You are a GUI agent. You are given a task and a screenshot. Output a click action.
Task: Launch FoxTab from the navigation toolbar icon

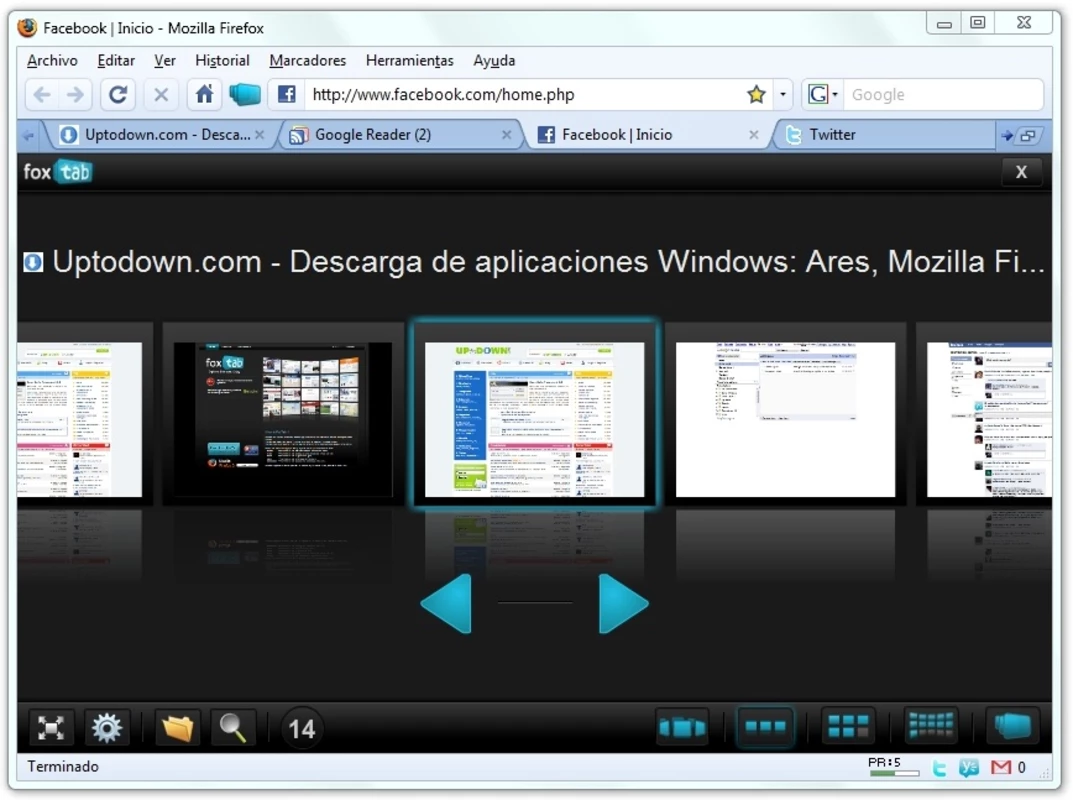(245, 94)
